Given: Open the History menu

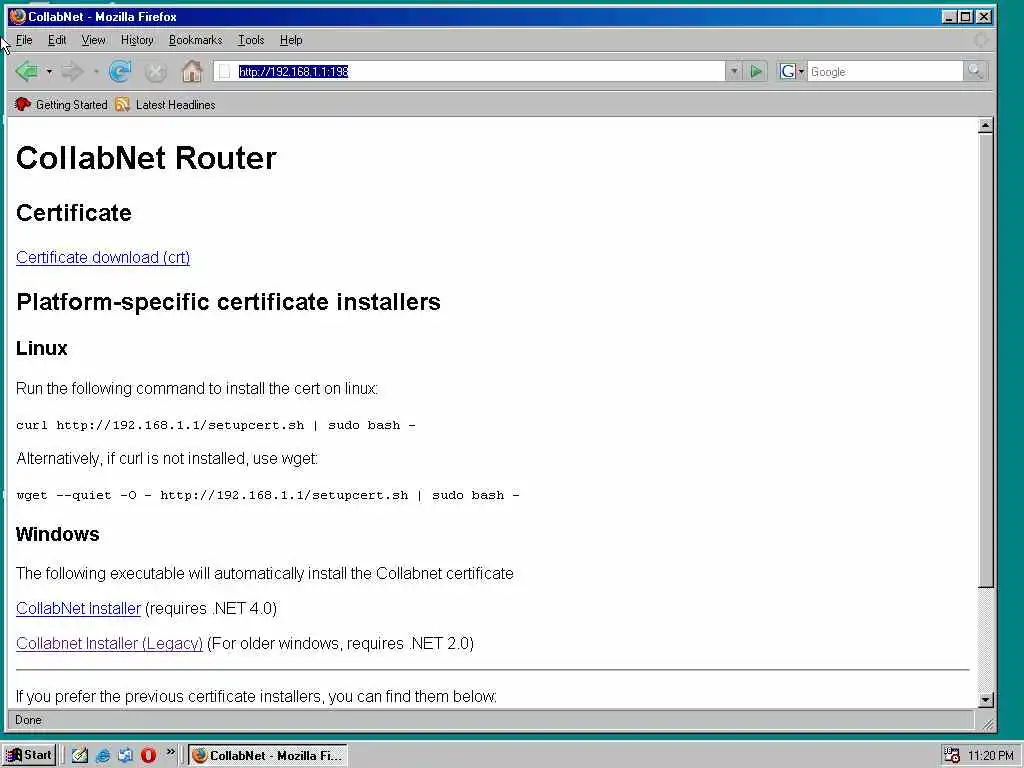Looking at the screenshot, I should click(137, 40).
